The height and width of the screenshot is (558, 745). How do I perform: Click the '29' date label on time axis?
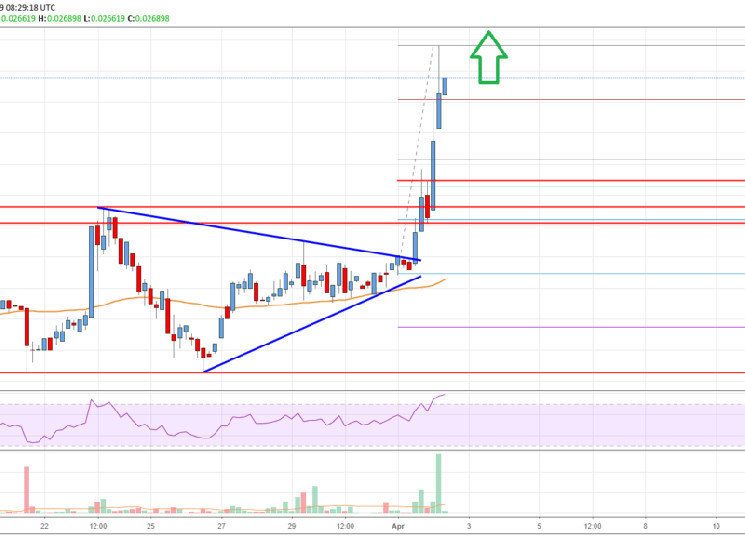(292, 526)
